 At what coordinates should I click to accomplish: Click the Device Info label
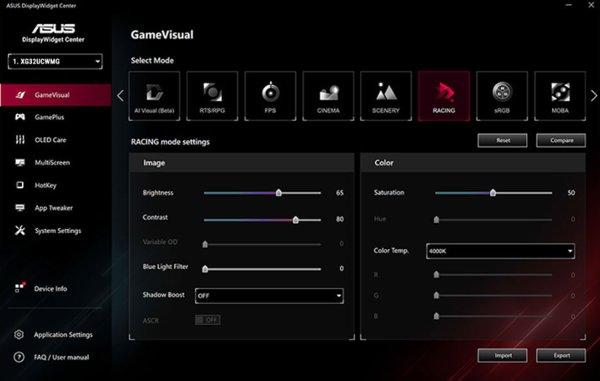point(51,289)
